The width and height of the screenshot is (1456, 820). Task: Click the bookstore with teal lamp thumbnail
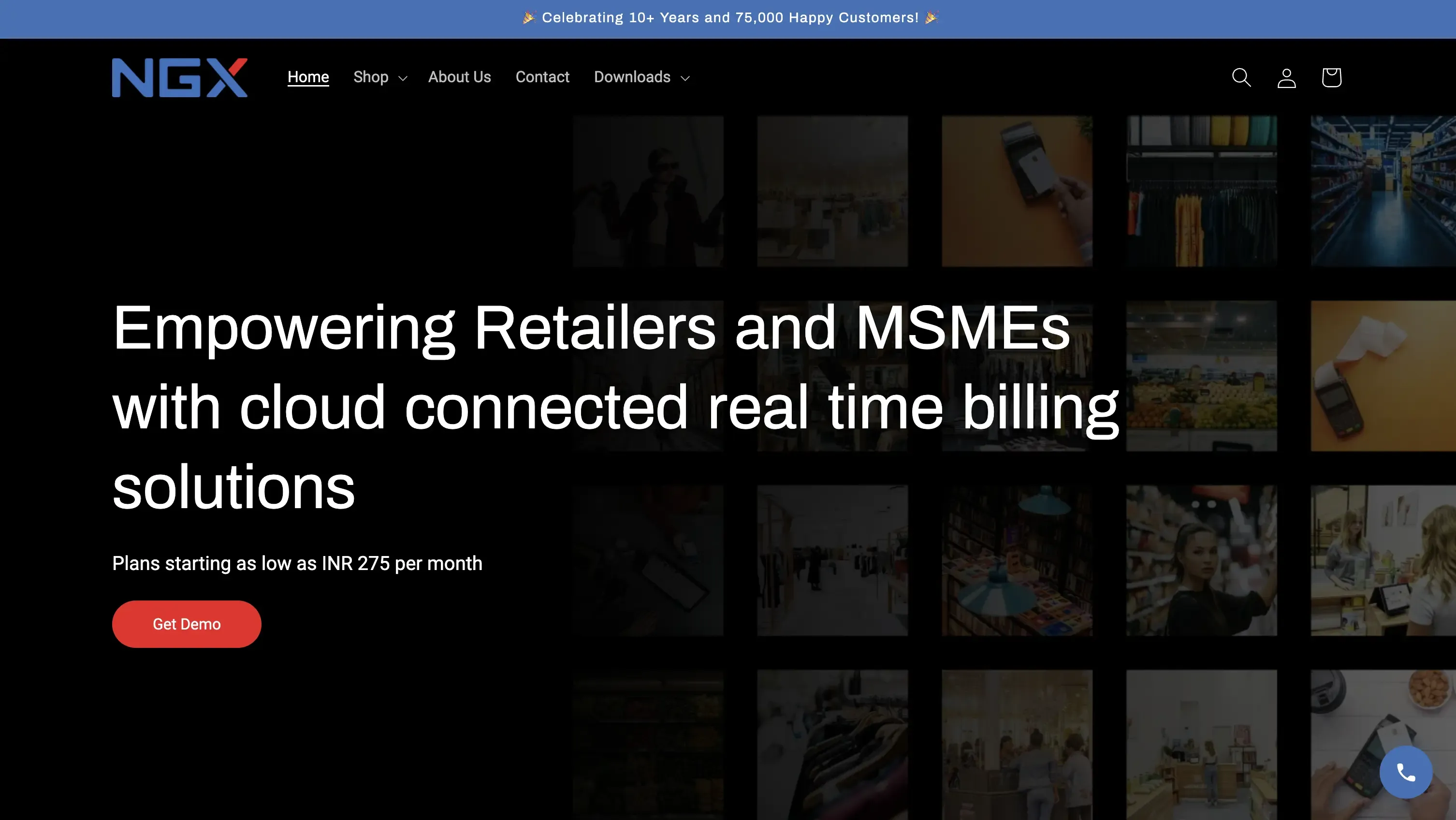pos(1017,560)
